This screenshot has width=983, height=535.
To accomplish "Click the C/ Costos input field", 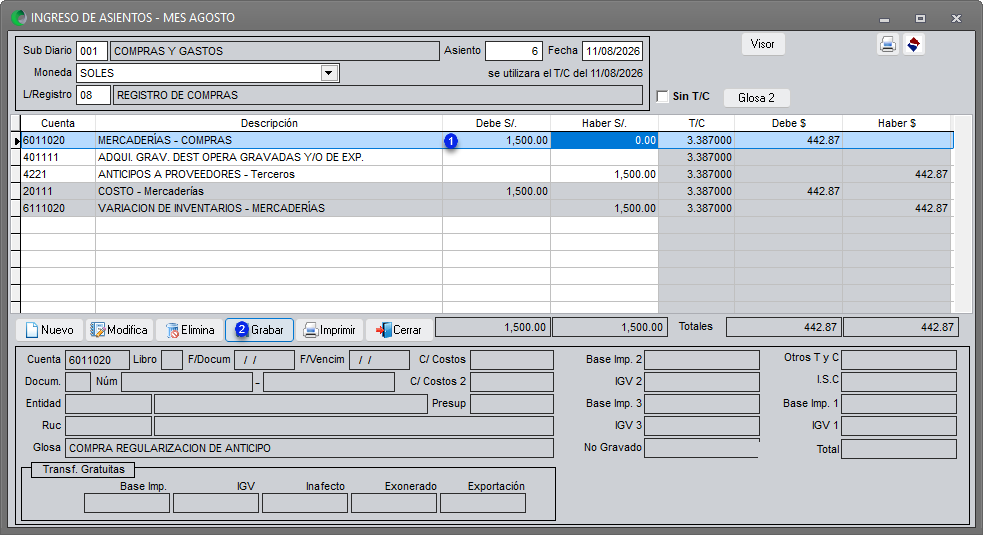I will point(512,360).
